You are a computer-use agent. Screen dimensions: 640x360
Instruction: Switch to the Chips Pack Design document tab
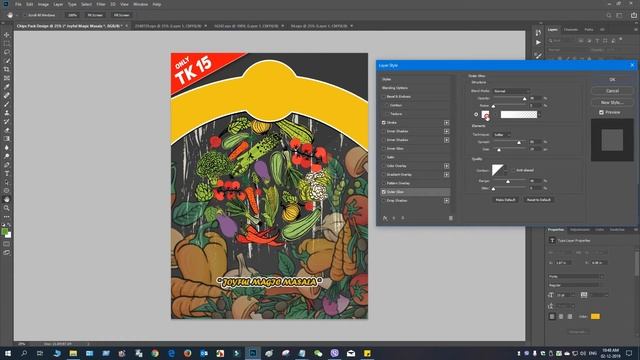(69, 26)
